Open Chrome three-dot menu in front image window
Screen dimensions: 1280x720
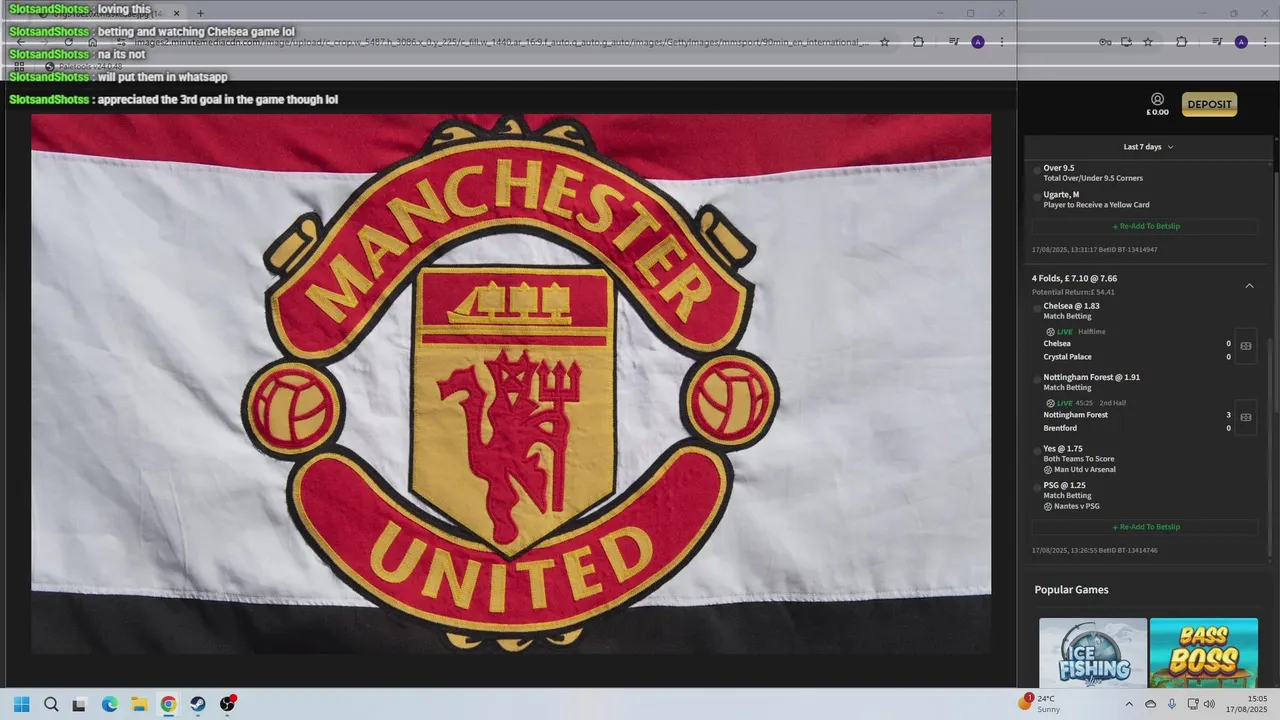(1001, 42)
